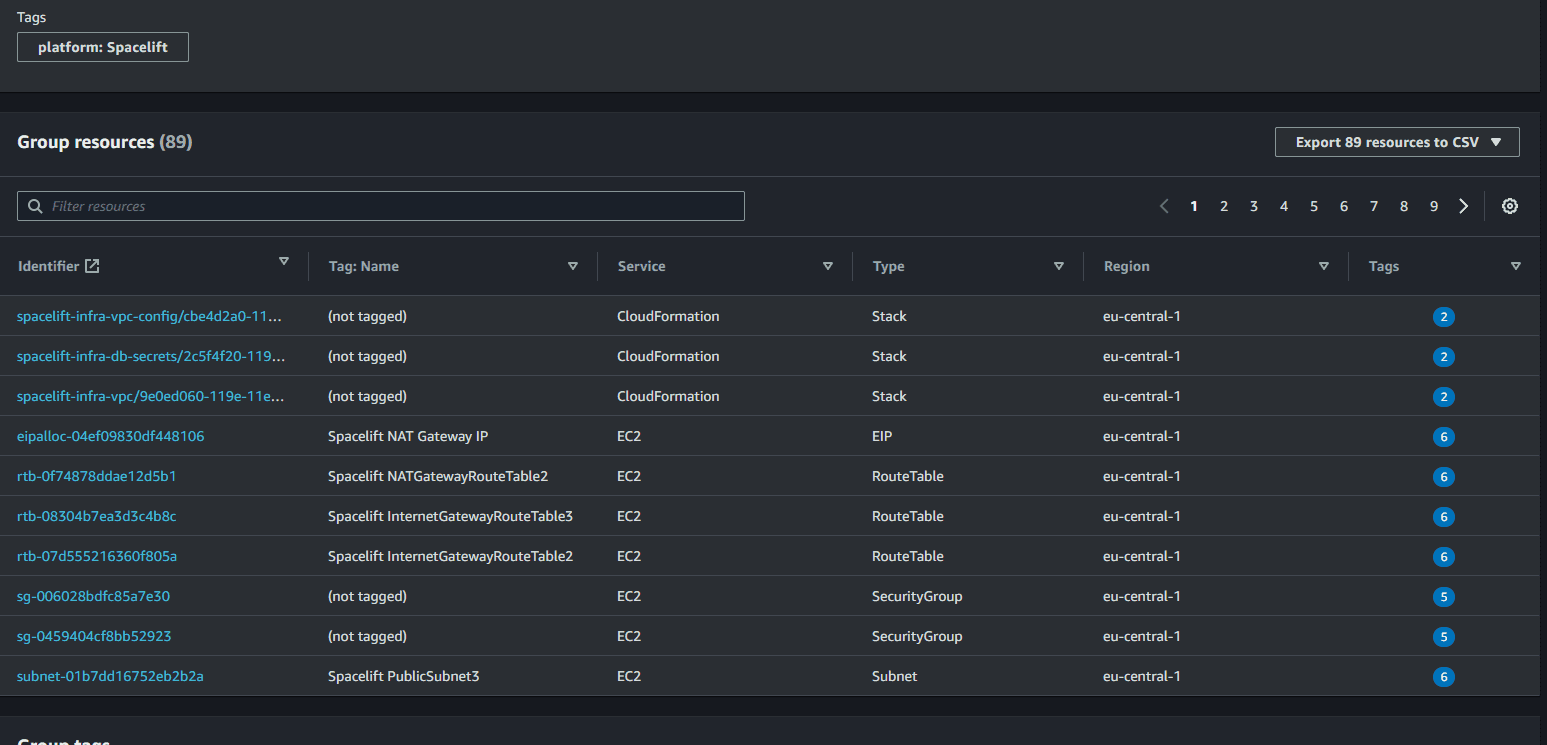
Task: Open rtb-0f74878ddae12d5b1 route table link
Action: (97, 476)
